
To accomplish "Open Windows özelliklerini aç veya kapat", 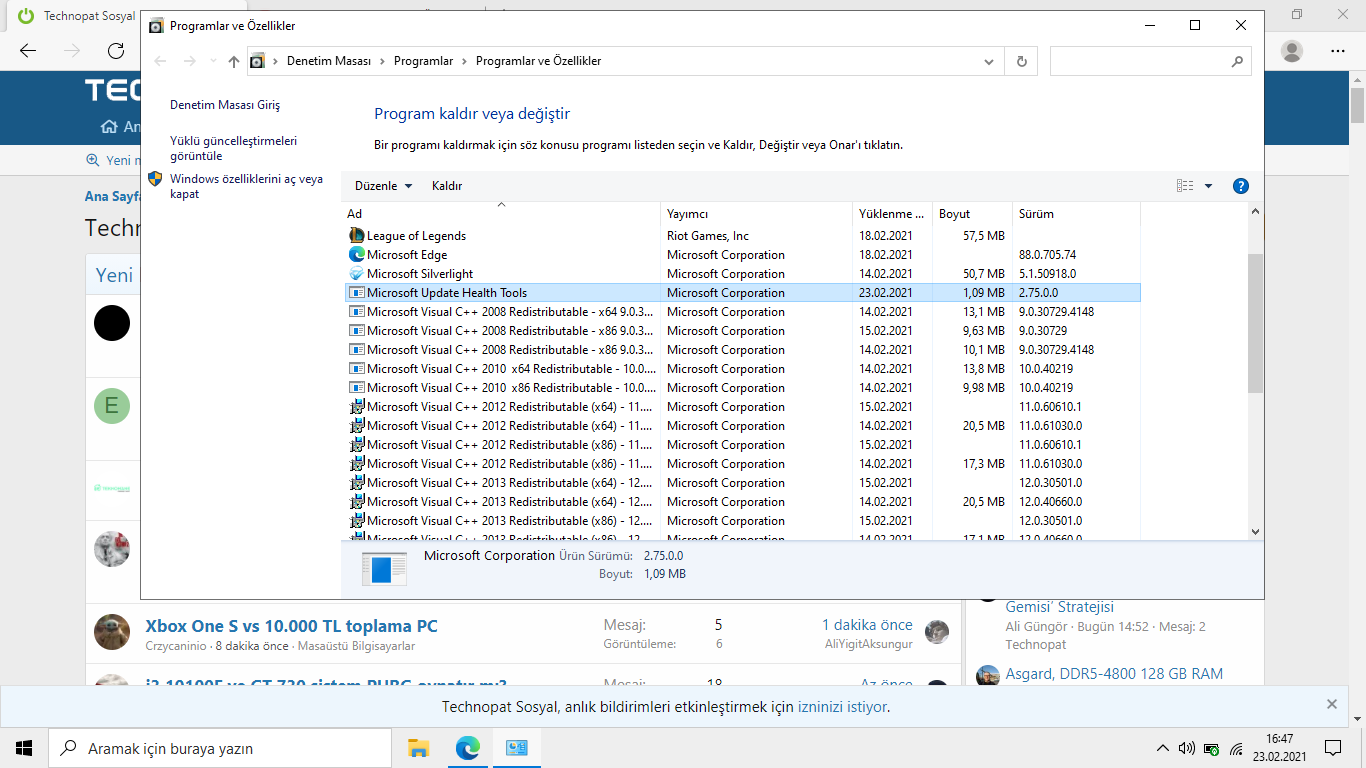I will (x=246, y=186).
